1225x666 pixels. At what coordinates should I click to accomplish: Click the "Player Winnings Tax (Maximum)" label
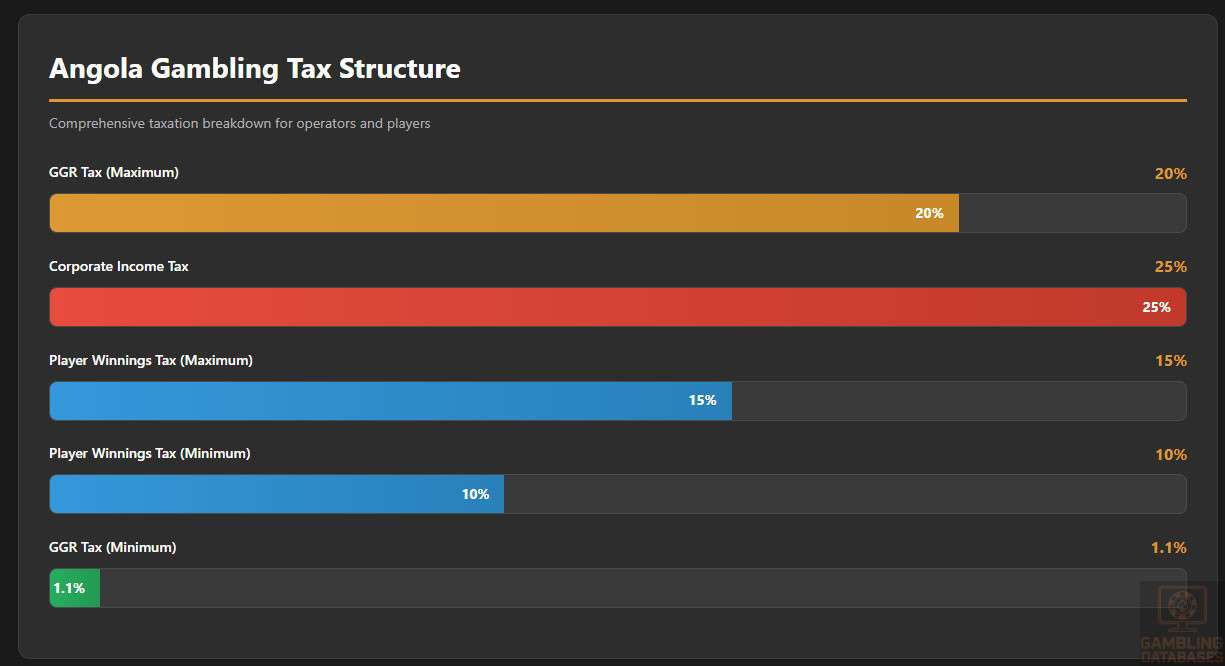[151, 360]
